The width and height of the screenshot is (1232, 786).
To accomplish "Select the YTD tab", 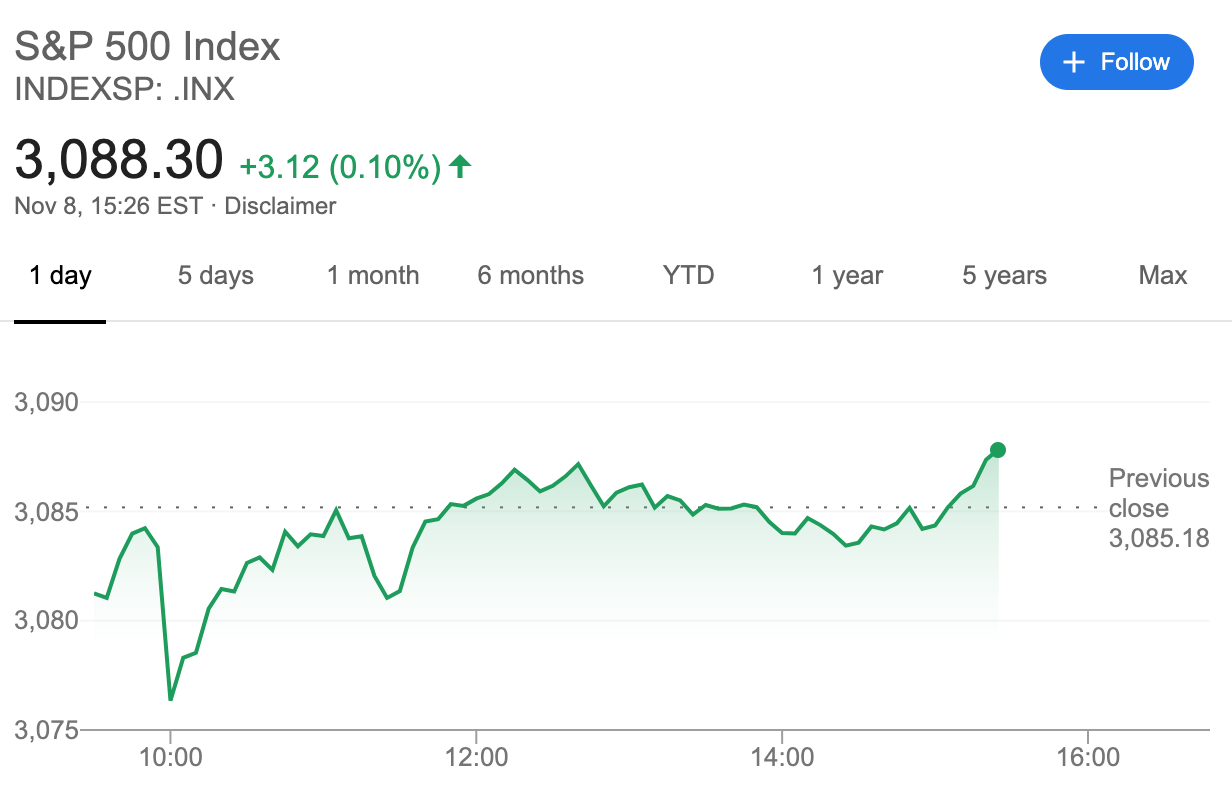I will (x=689, y=276).
